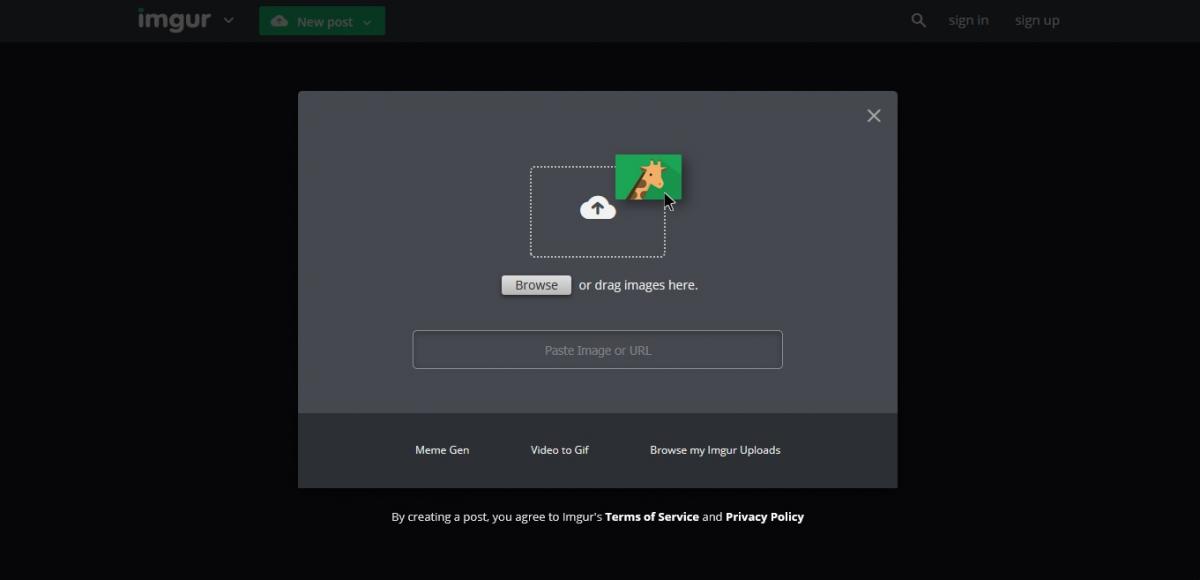Click the Browse button
1200x580 pixels.
coord(536,285)
